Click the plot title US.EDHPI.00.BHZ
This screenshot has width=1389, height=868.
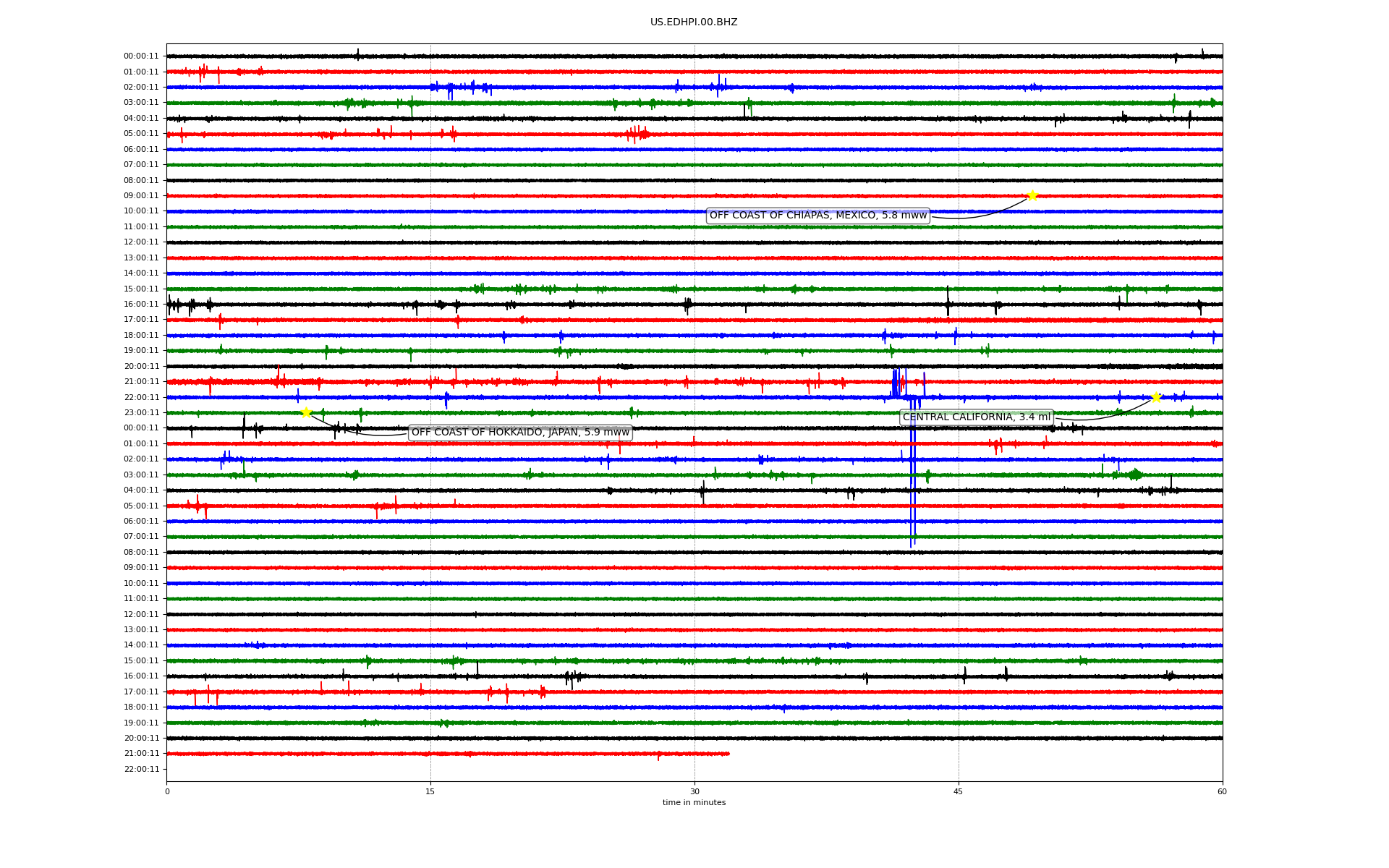pyautogui.click(x=694, y=22)
